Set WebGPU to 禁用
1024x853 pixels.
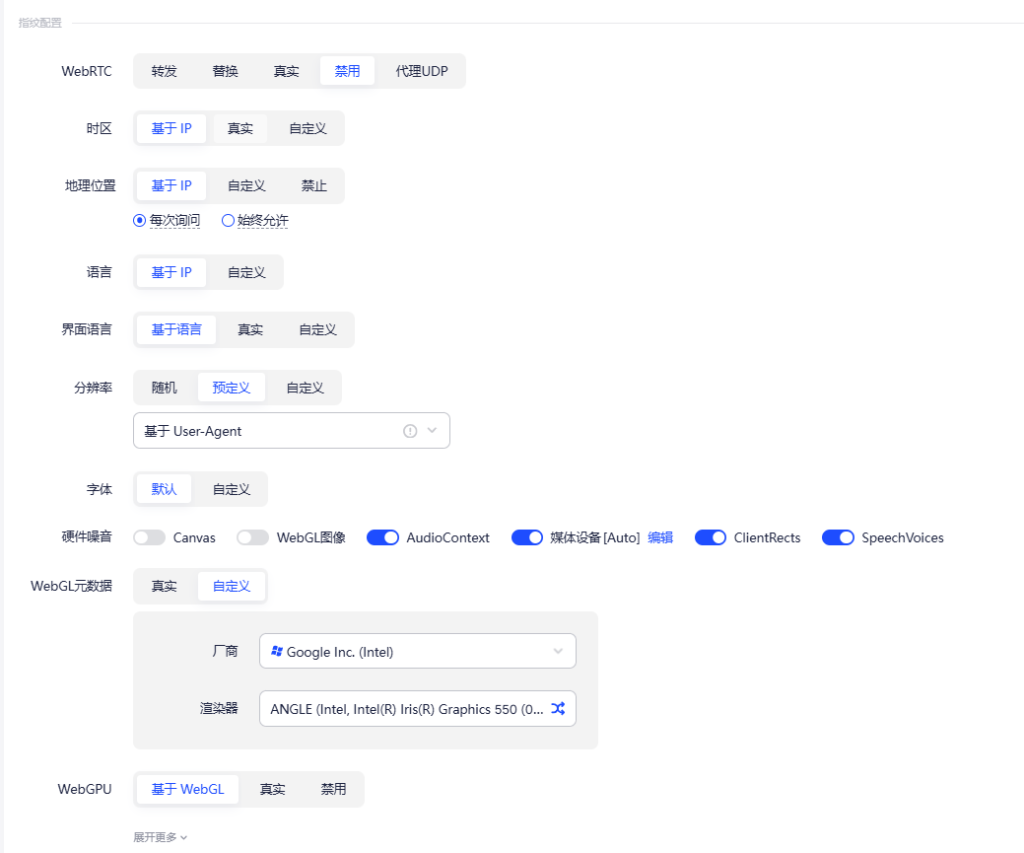[333, 789]
